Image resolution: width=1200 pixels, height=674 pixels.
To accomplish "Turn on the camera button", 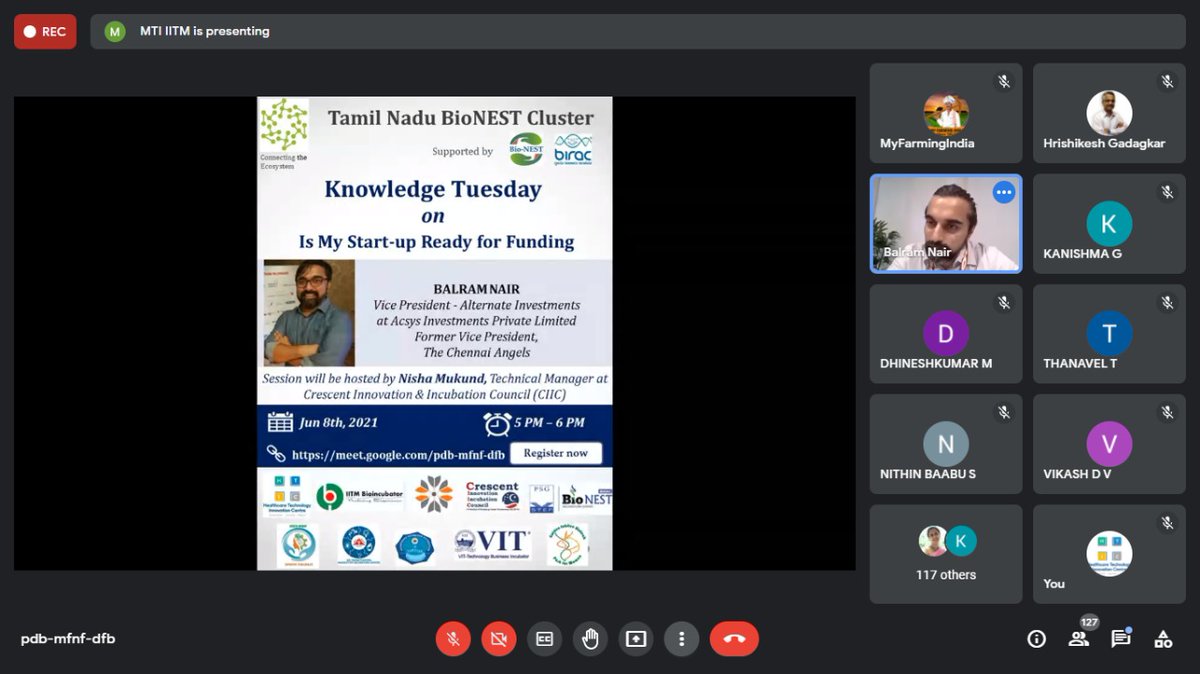I will [x=499, y=639].
